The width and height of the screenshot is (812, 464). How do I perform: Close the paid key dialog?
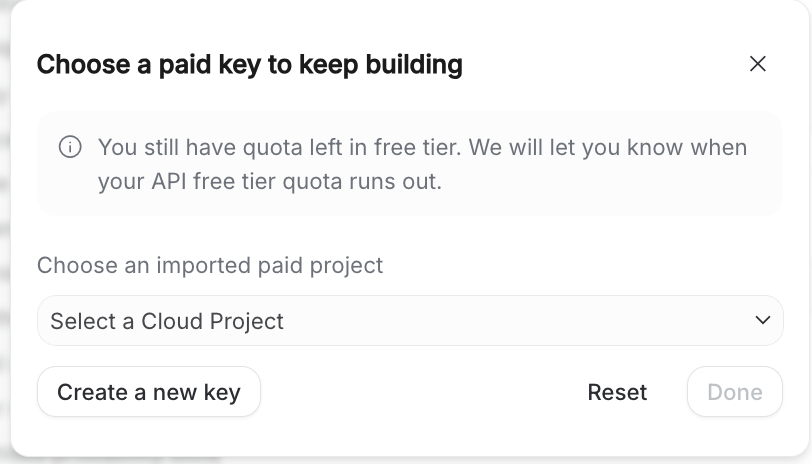point(757,64)
